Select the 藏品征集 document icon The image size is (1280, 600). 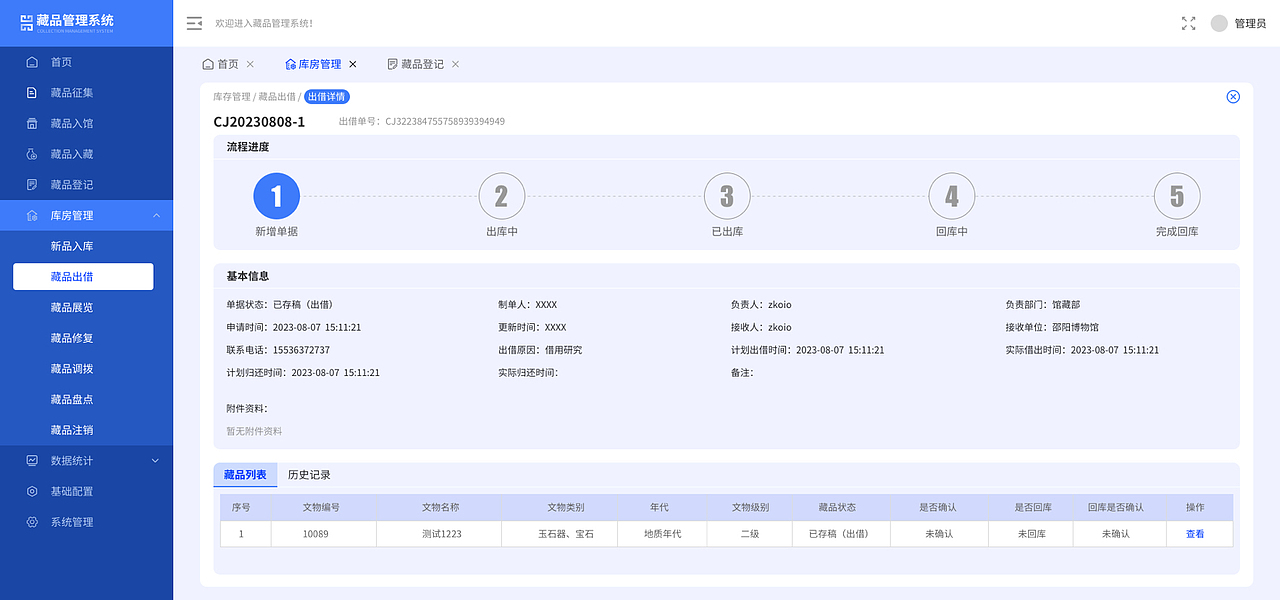[x=30, y=92]
